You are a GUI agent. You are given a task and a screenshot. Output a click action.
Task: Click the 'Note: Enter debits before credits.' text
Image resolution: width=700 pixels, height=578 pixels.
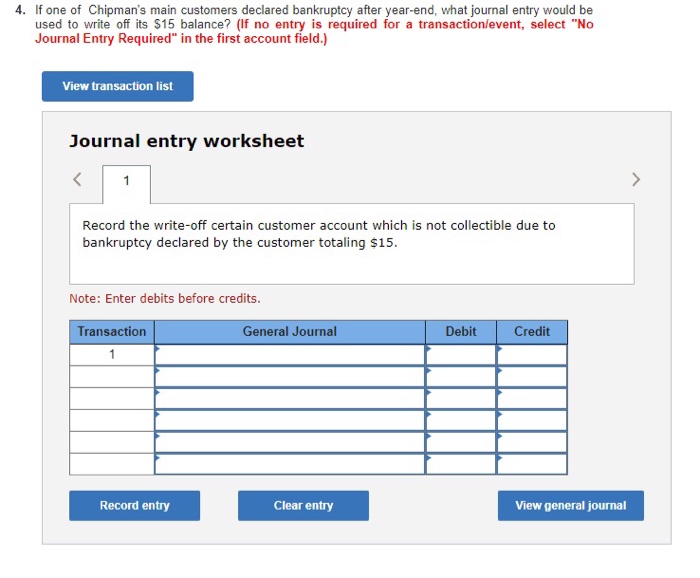pyautogui.click(x=165, y=299)
